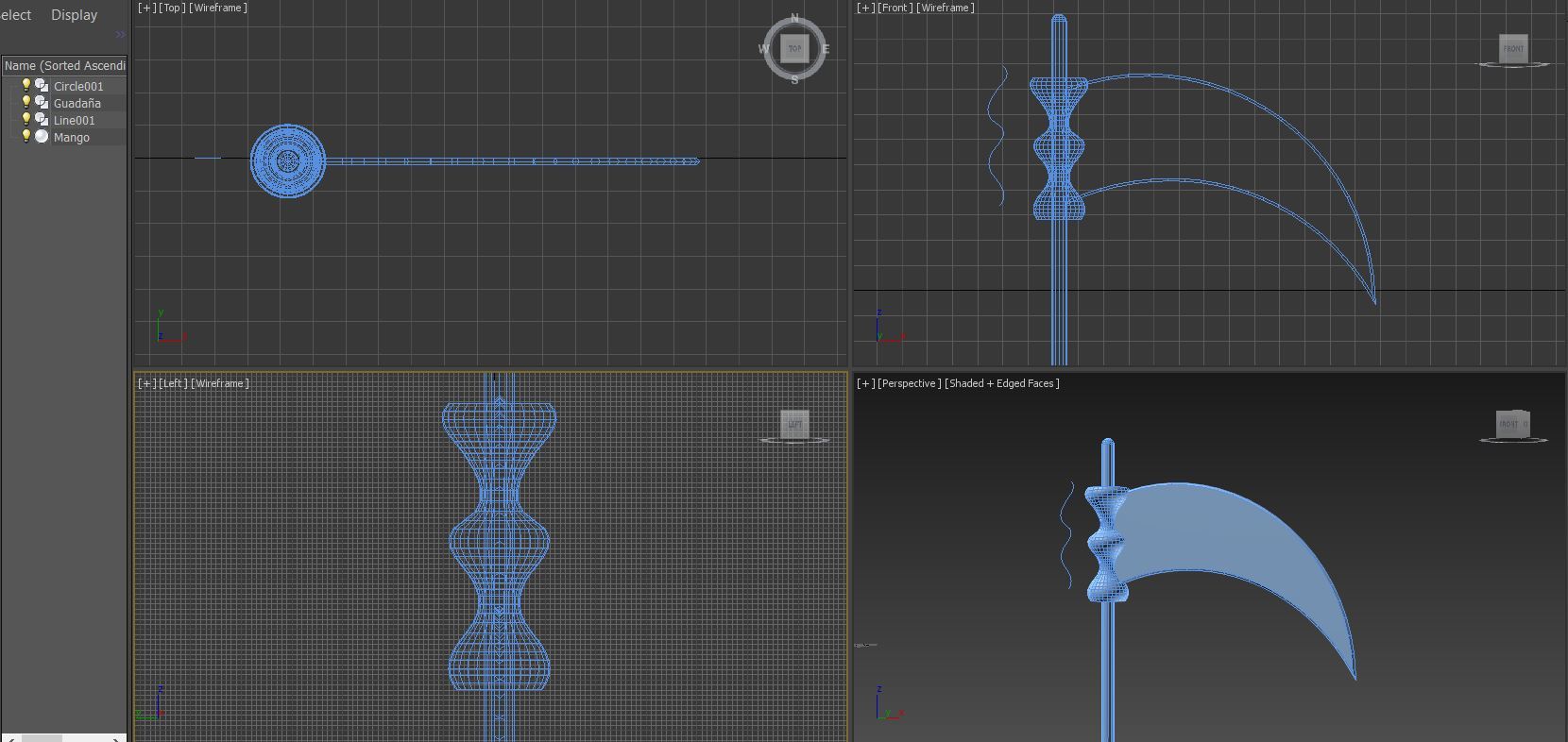This screenshot has height=742, width=1568.
Task: Sort by the Name column header
Action: coord(64,66)
